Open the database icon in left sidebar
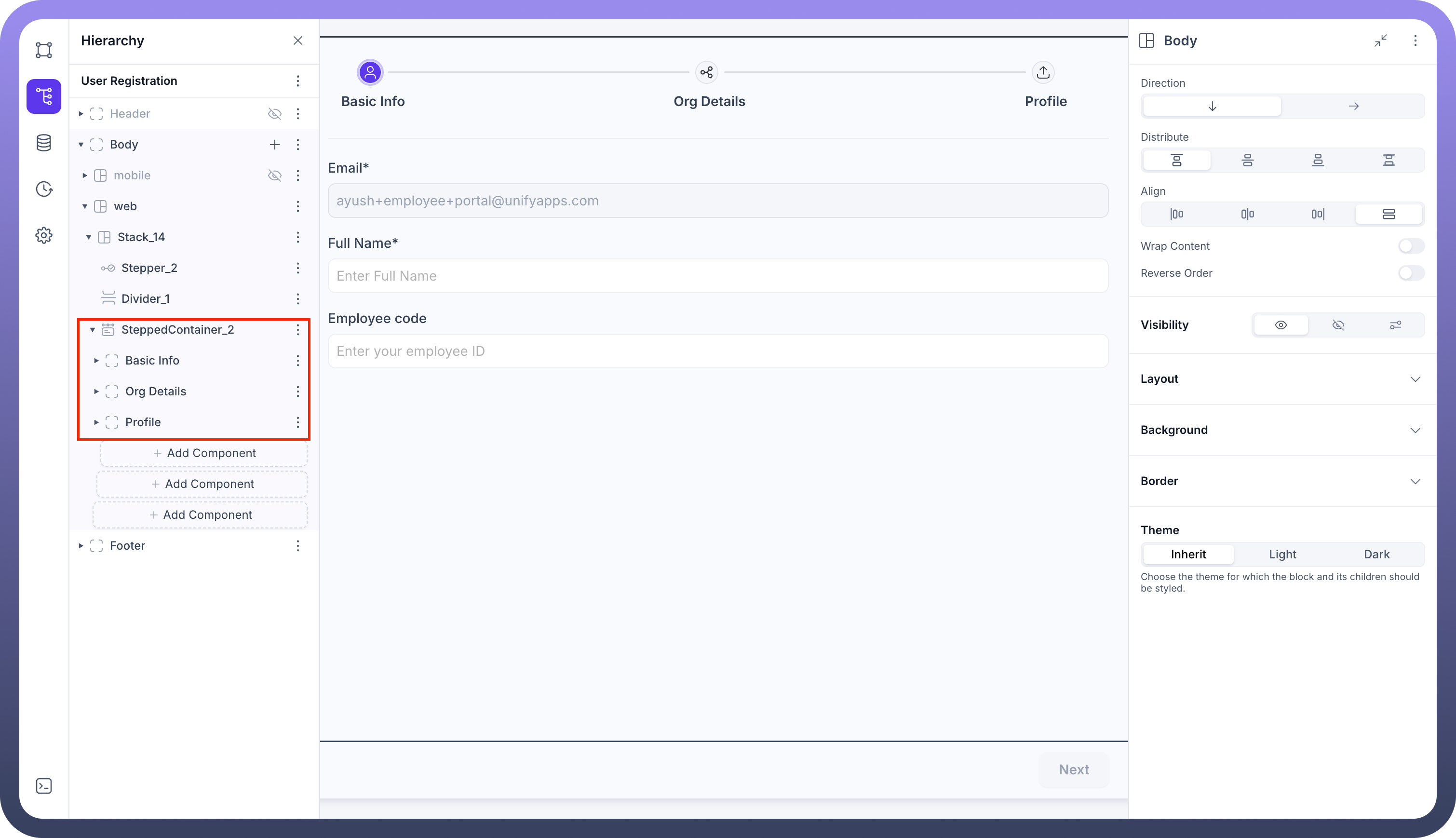Viewport: 1456px width, 838px height. click(x=44, y=143)
